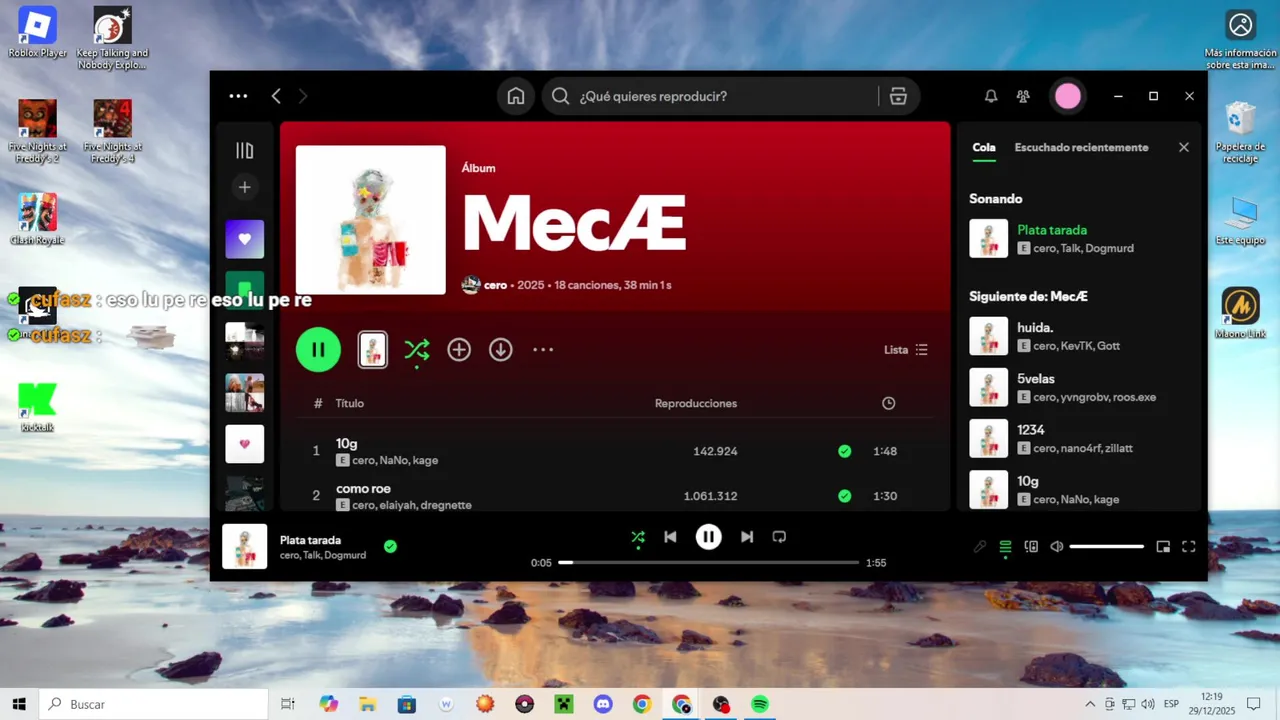The width and height of the screenshot is (1280, 720).
Task: Select Clash Royale desktop shortcut
Action: 37,219
